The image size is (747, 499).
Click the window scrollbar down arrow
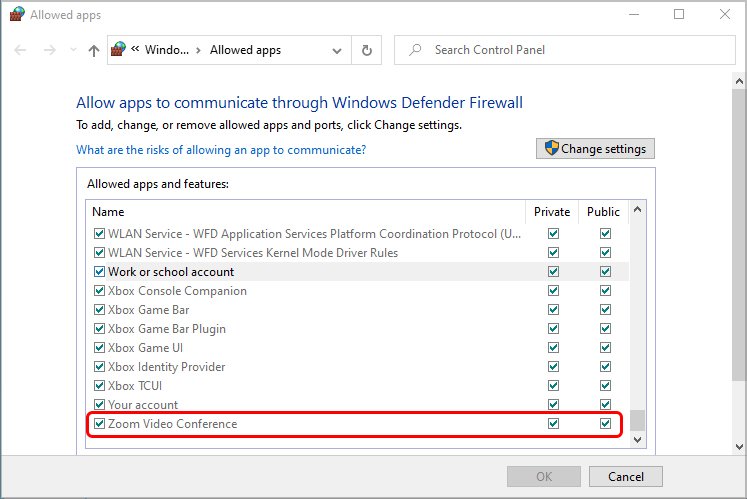739,447
